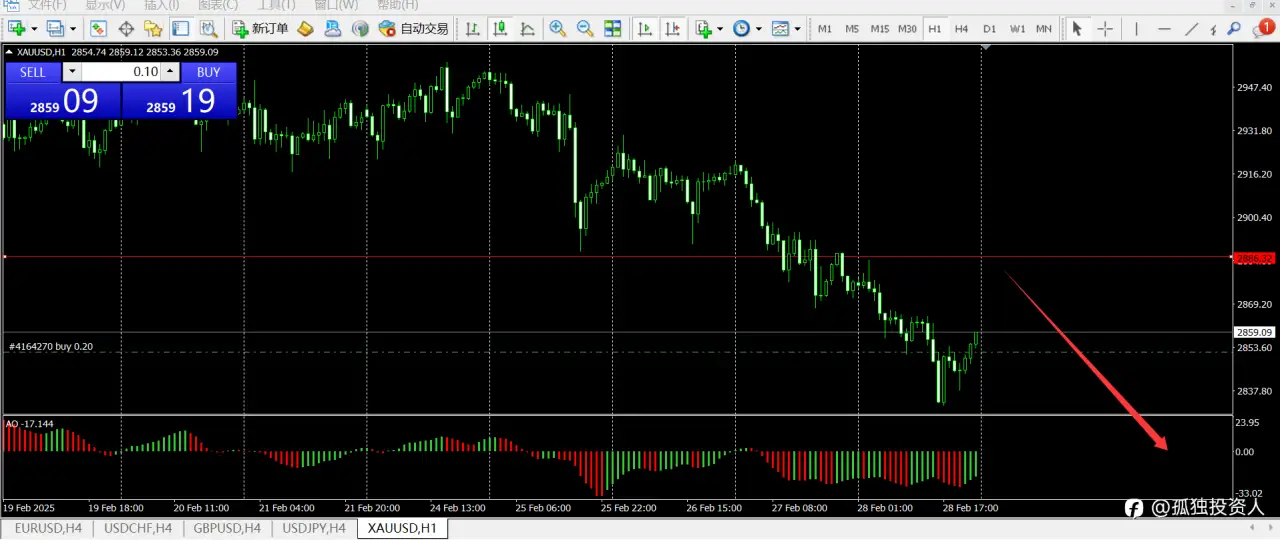Switch to the EURUSD,H4 chart tab
Image resolution: width=1280 pixels, height=540 pixels.
point(45,528)
